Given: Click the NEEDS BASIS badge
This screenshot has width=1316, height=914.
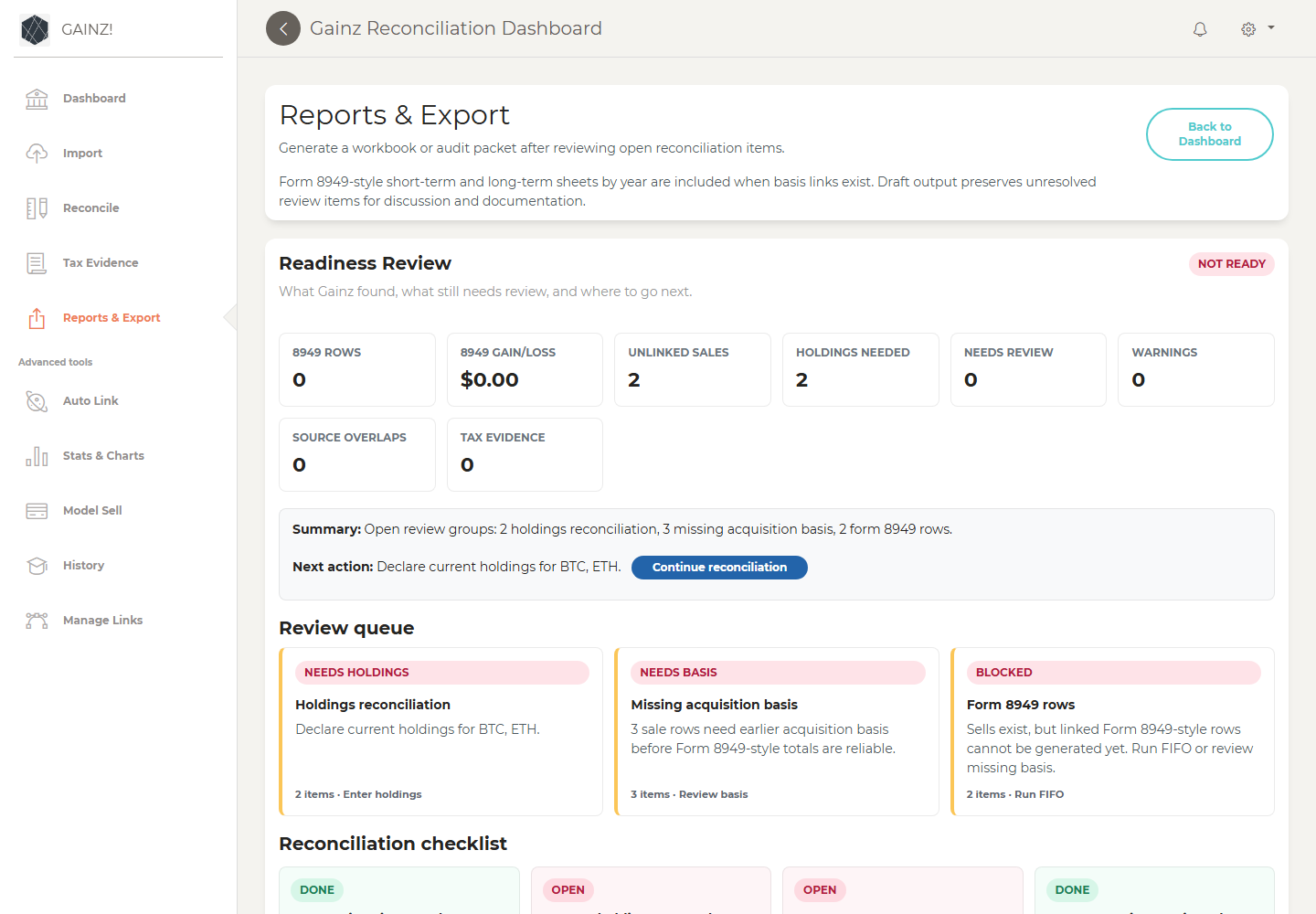Looking at the screenshot, I should click(778, 673).
